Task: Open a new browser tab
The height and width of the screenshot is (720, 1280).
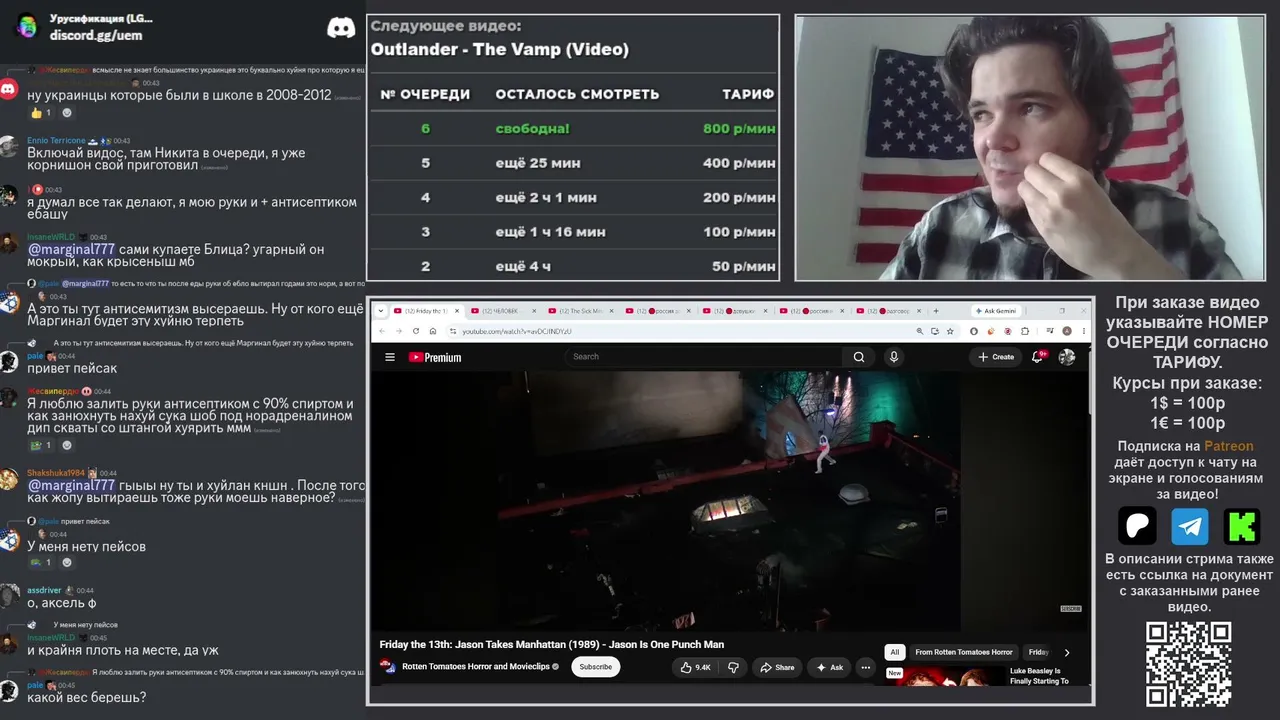Action: click(x=936, y=311)
